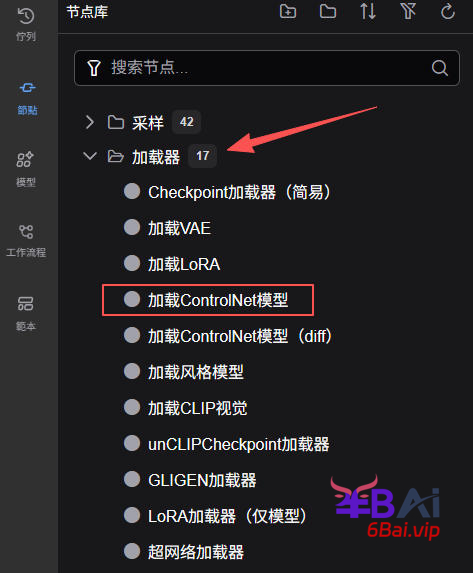Click the plain folder icon in header

328,12
